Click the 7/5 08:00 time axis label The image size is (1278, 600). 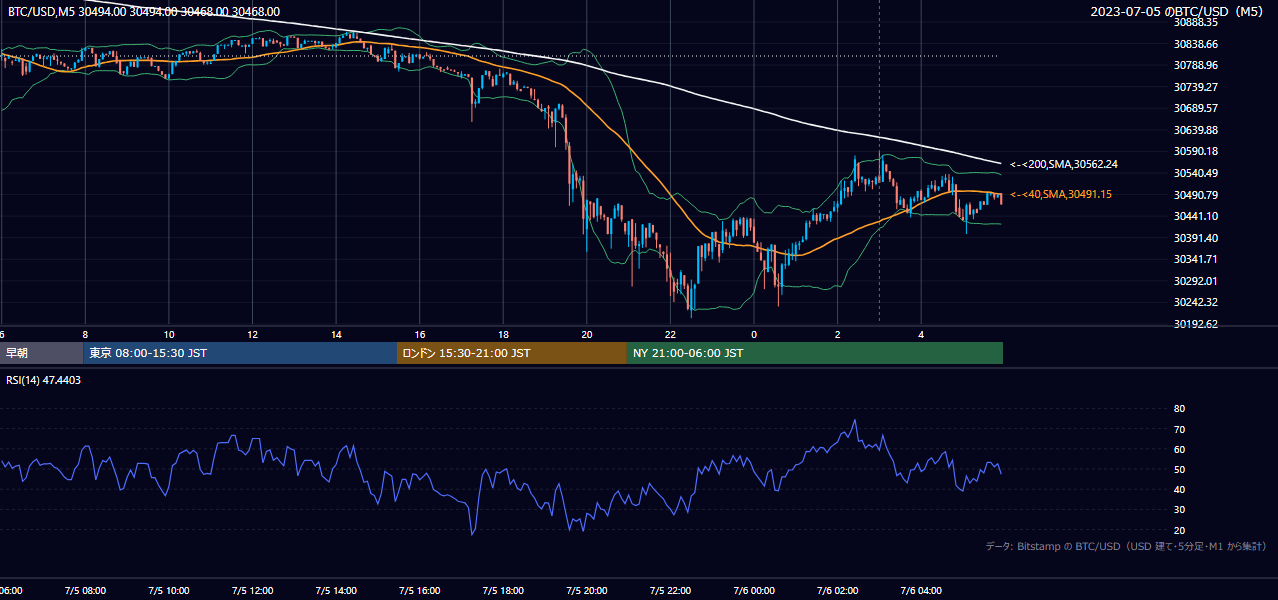click(x=85, y=591)
